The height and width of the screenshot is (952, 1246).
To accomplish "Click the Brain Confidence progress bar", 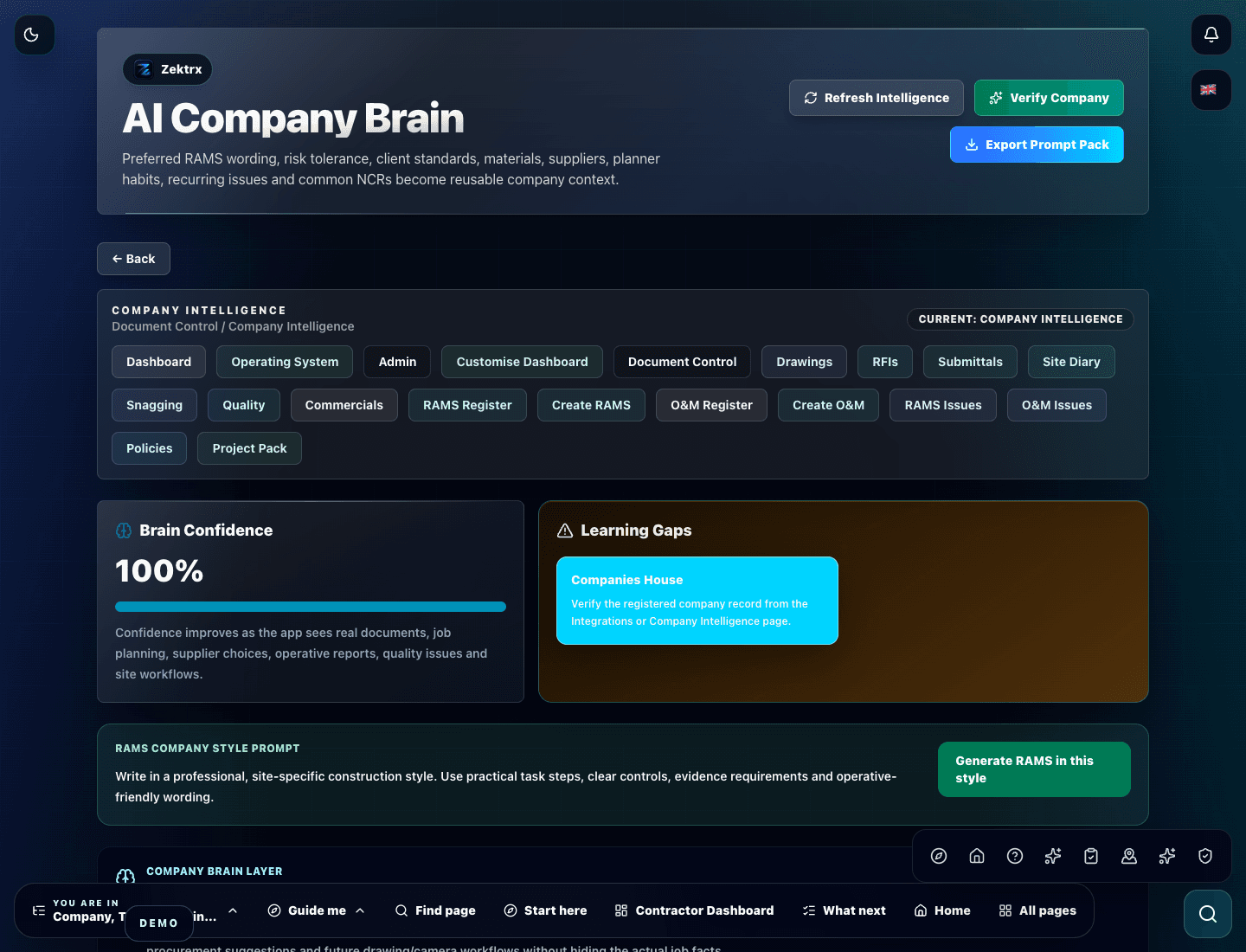I will (311, 607).
